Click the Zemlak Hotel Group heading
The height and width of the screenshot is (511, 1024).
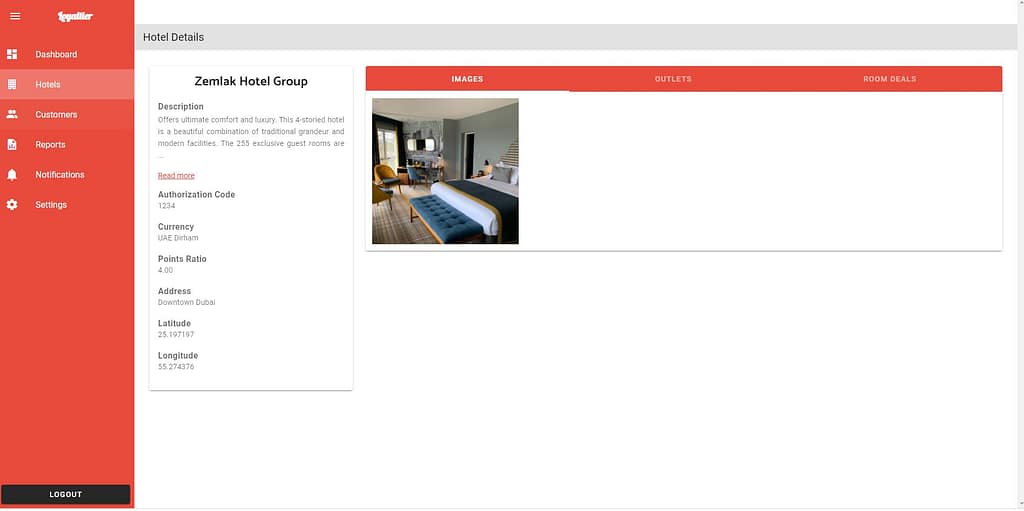tap(251, 81)
